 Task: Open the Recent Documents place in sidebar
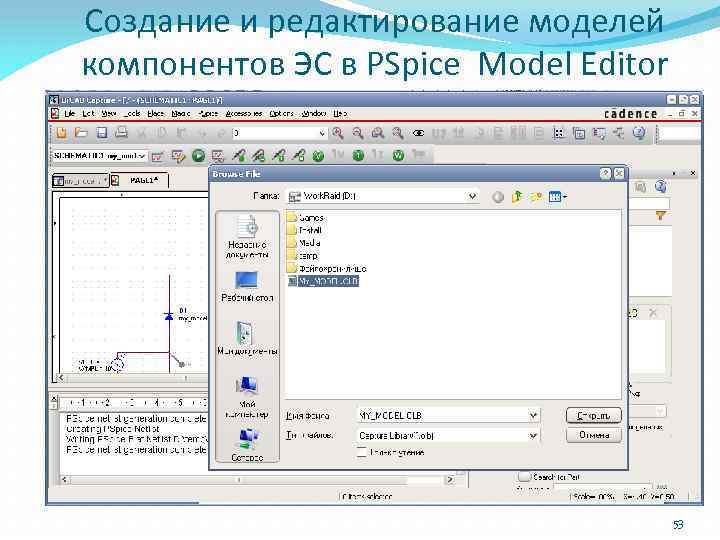(247, 237)
